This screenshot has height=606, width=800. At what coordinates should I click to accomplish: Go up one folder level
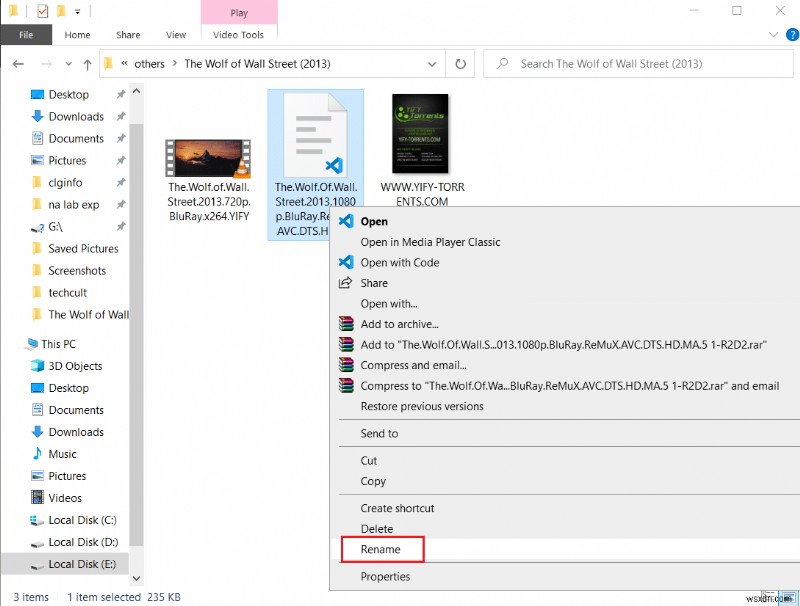(x=87, y=64)
